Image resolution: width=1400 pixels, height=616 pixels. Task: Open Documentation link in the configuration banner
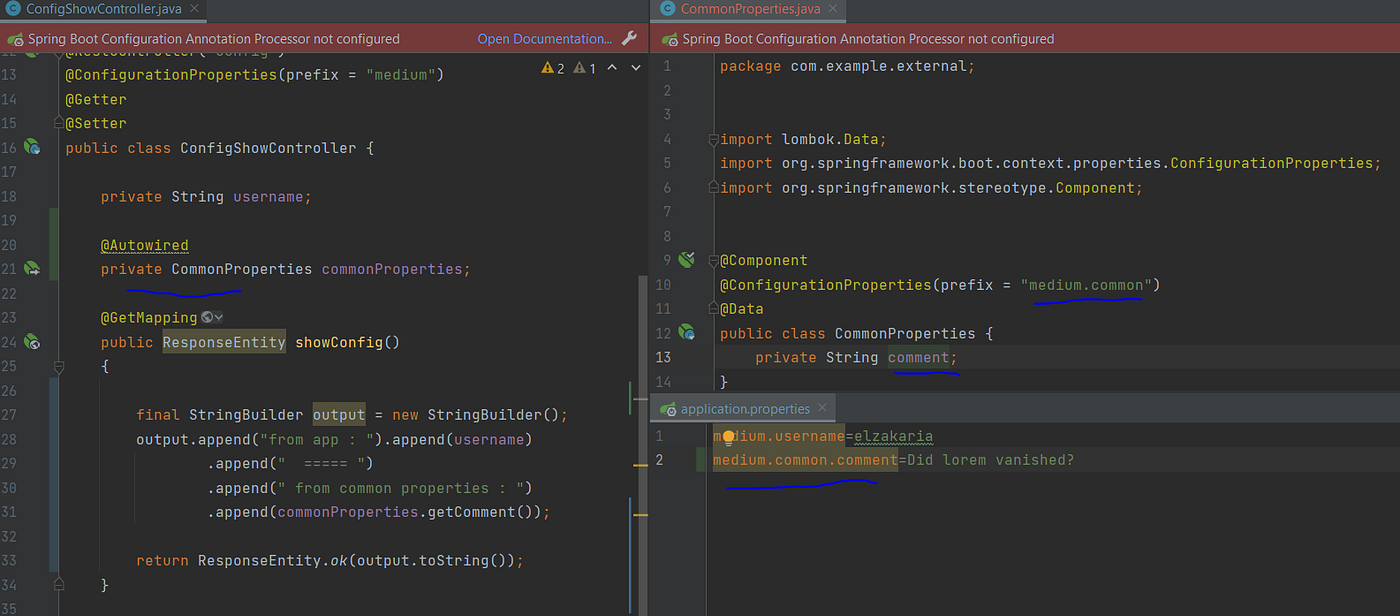pos(544,37)
